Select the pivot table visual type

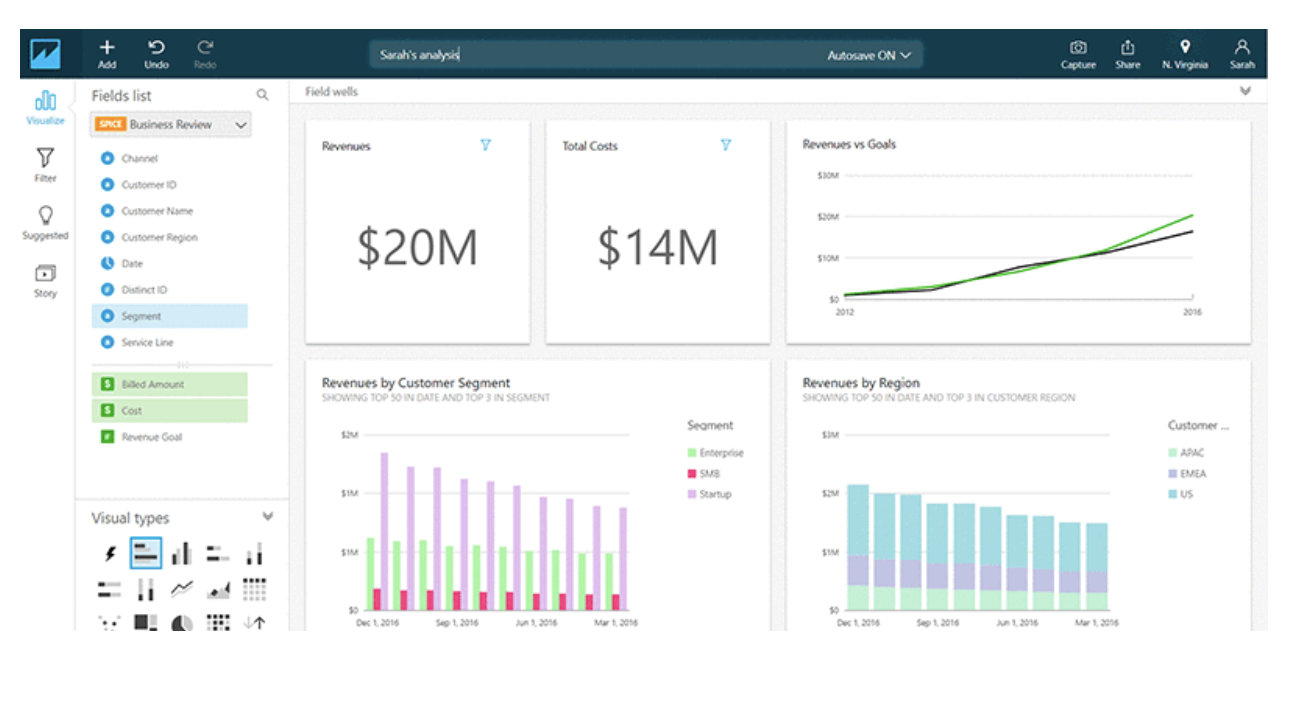(253, 588)
